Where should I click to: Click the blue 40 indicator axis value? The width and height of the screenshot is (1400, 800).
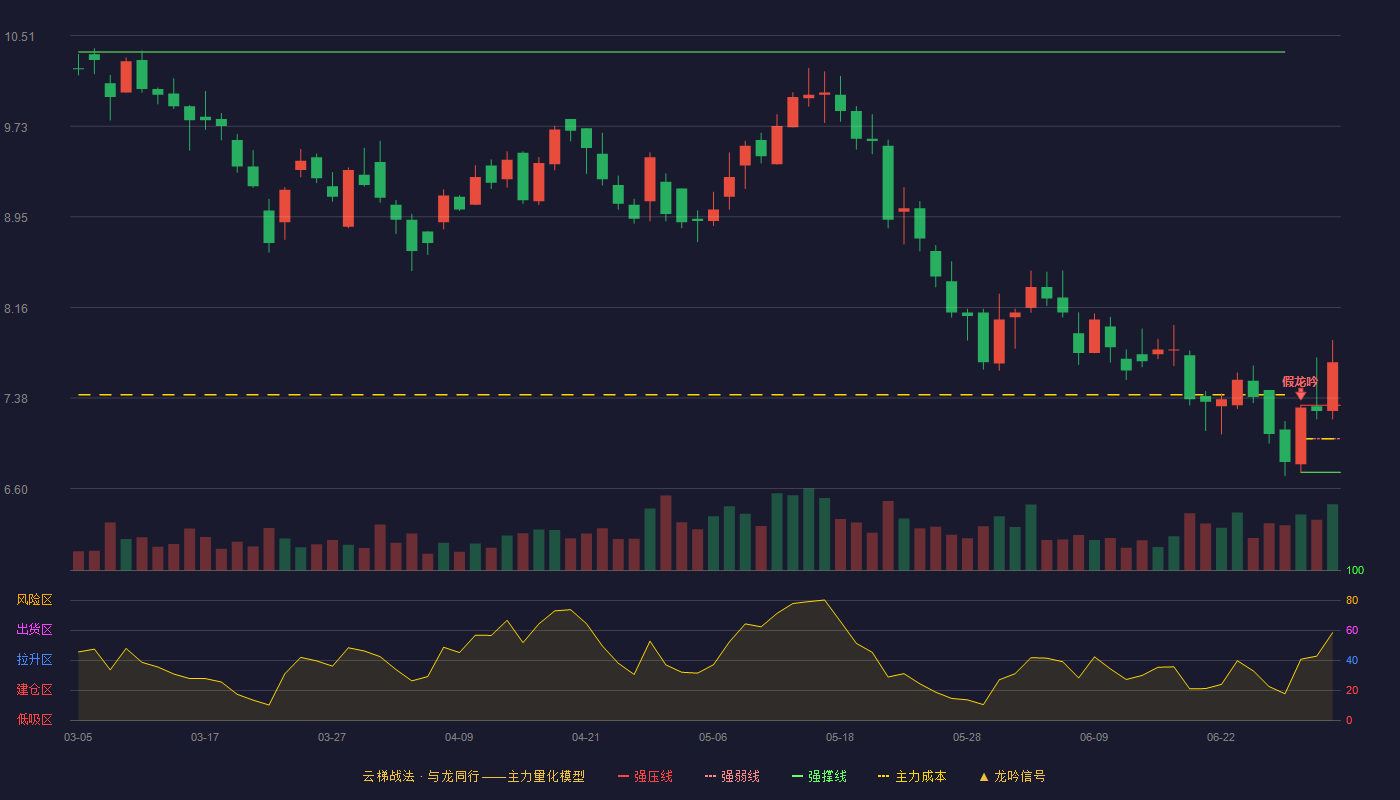(1352, 660)
